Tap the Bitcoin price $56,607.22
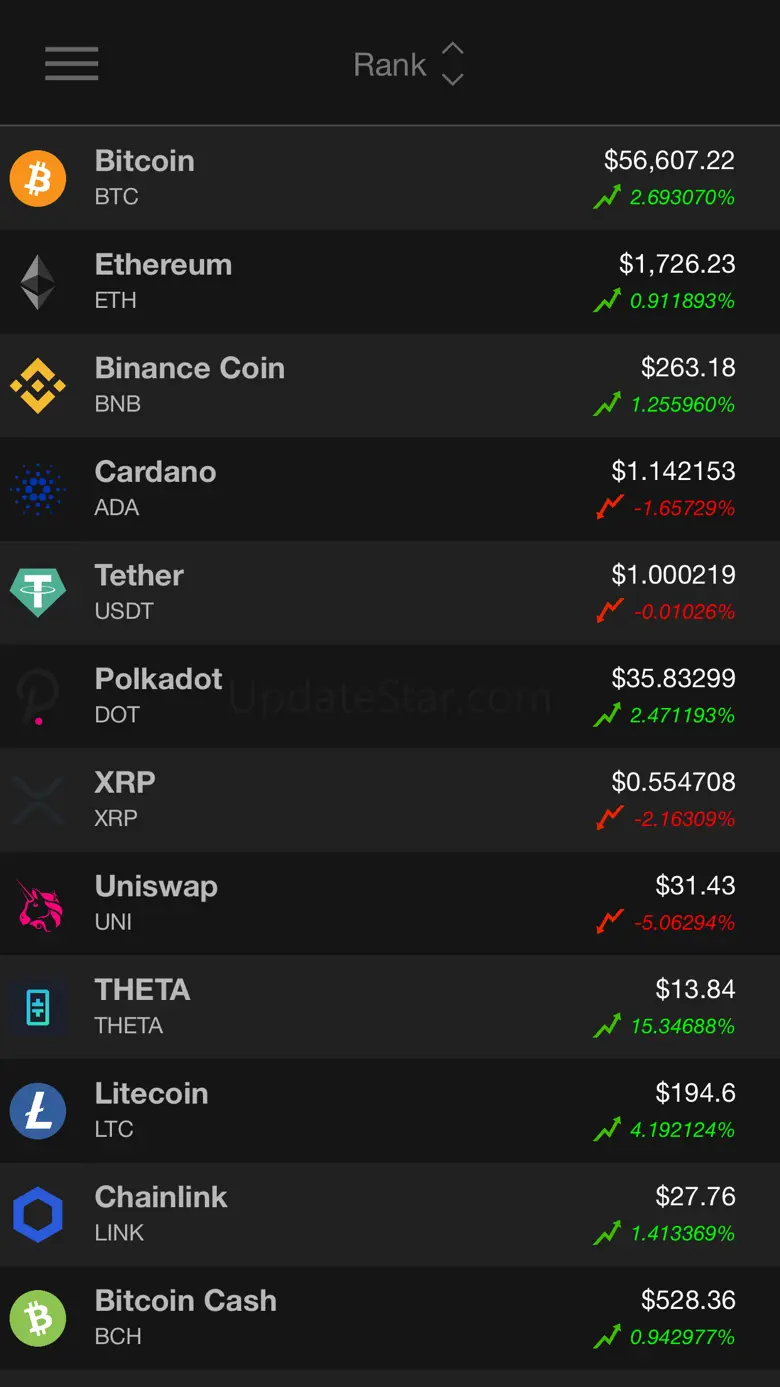 669,160
